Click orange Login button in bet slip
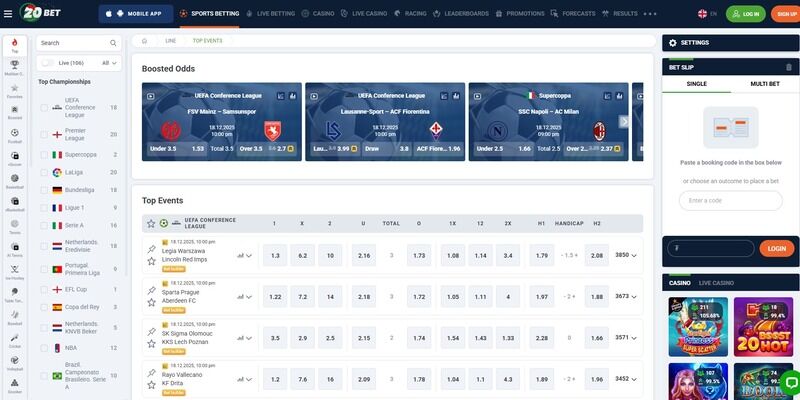Screen dimensions: 800x400 point(777,248)
